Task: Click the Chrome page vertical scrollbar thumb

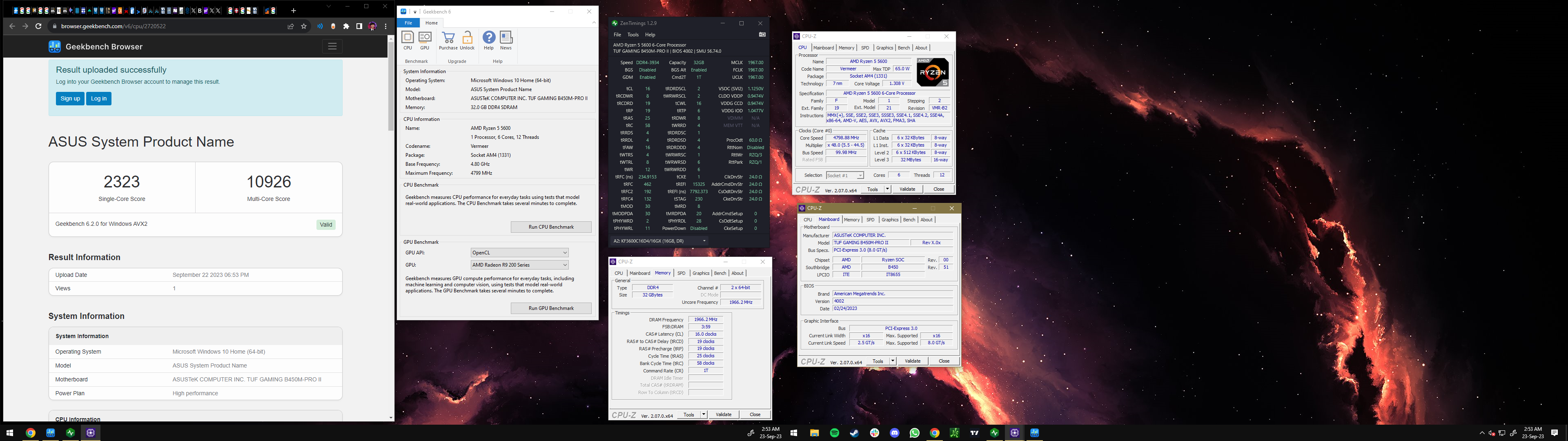Action: point(391,87)
